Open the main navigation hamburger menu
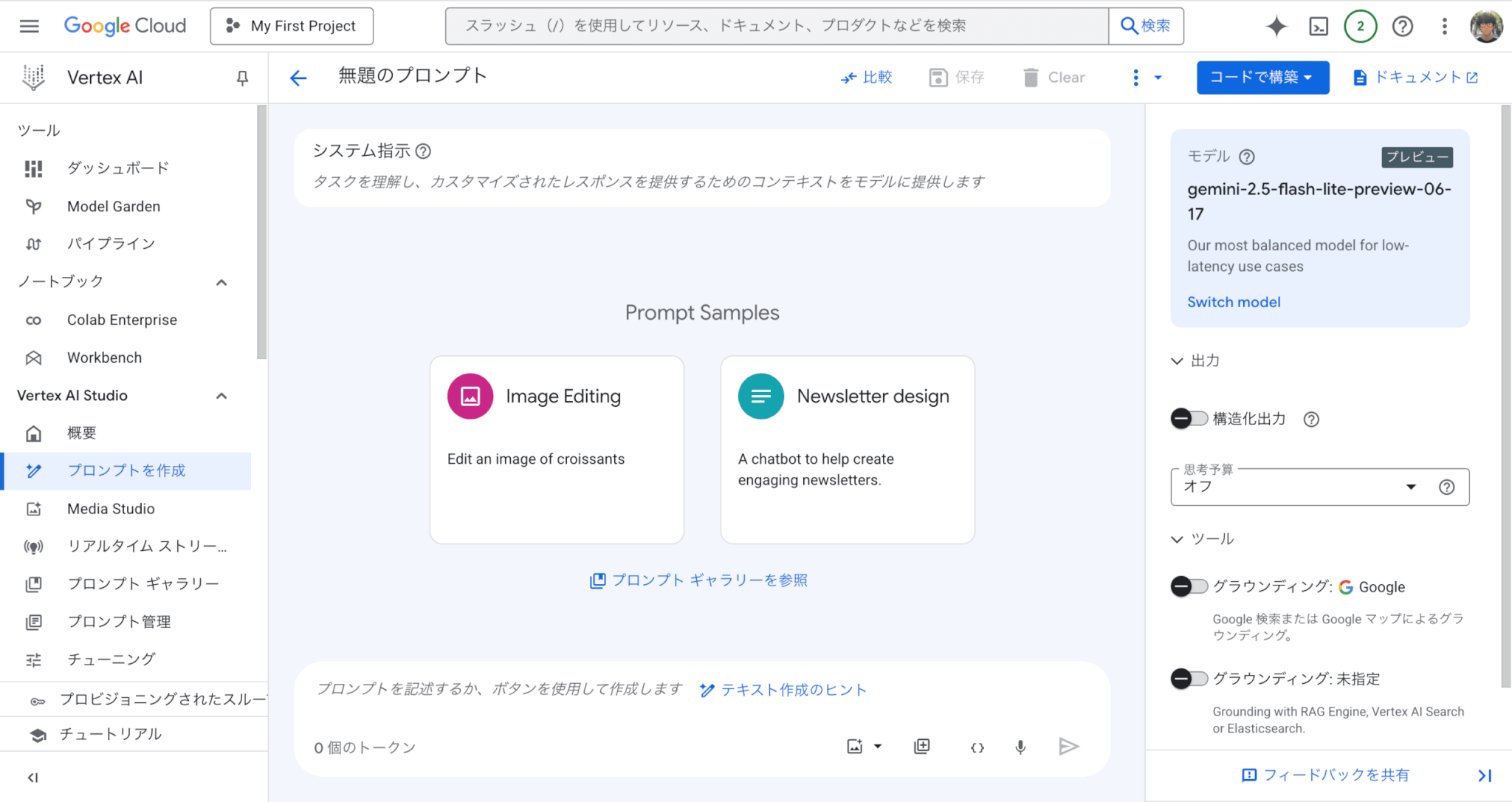The height and width of the screenshot is (802, 1512). [x=30, y=26]
